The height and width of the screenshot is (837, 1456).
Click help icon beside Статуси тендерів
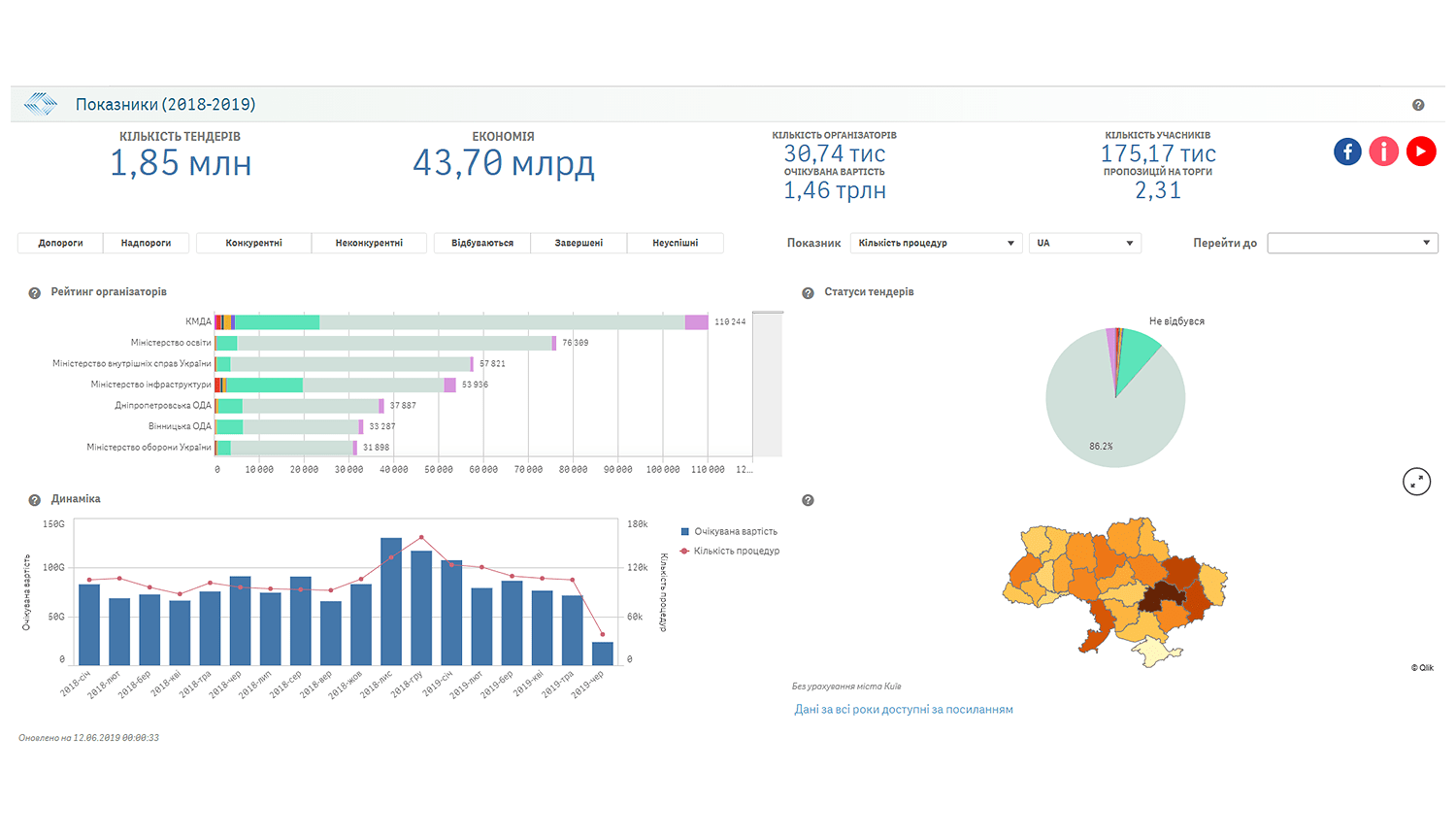808,293
